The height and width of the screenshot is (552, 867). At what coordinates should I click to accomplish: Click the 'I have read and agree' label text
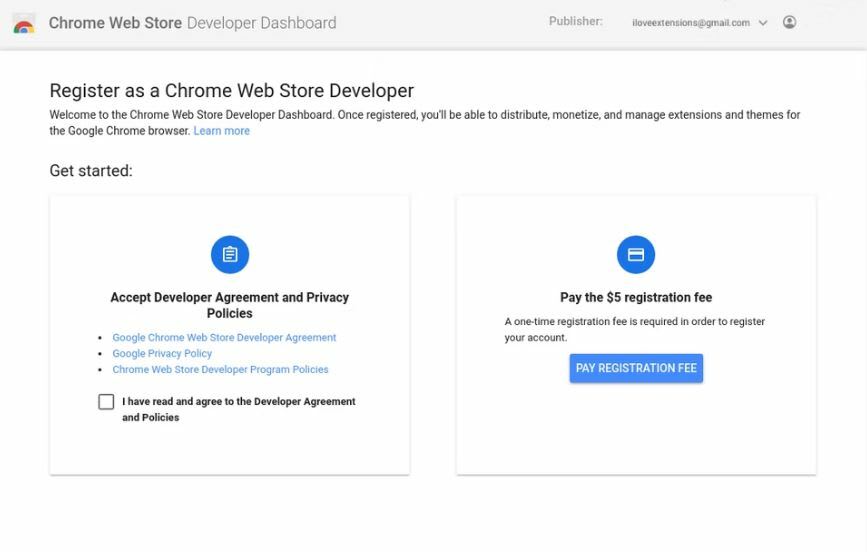(x=239, y=409)
